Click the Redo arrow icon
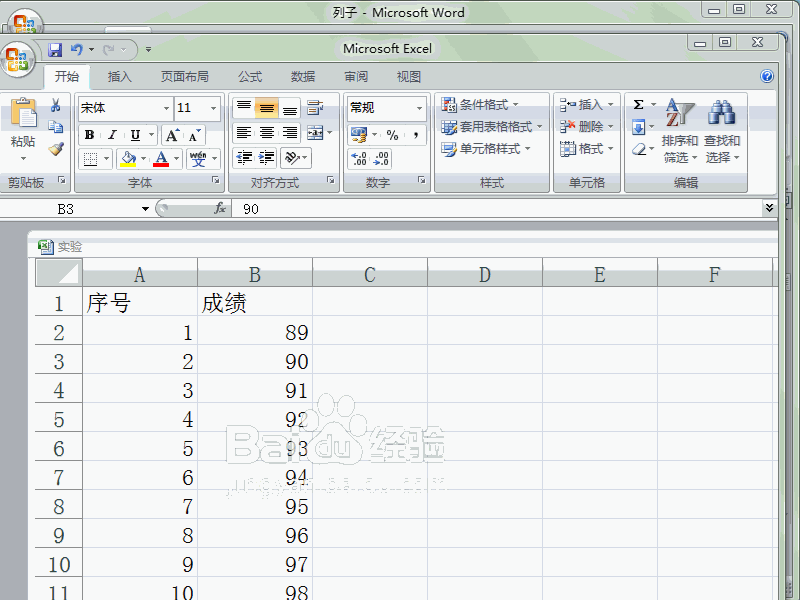Viewport: 800px width, 600px height. [x=109, y=49]
